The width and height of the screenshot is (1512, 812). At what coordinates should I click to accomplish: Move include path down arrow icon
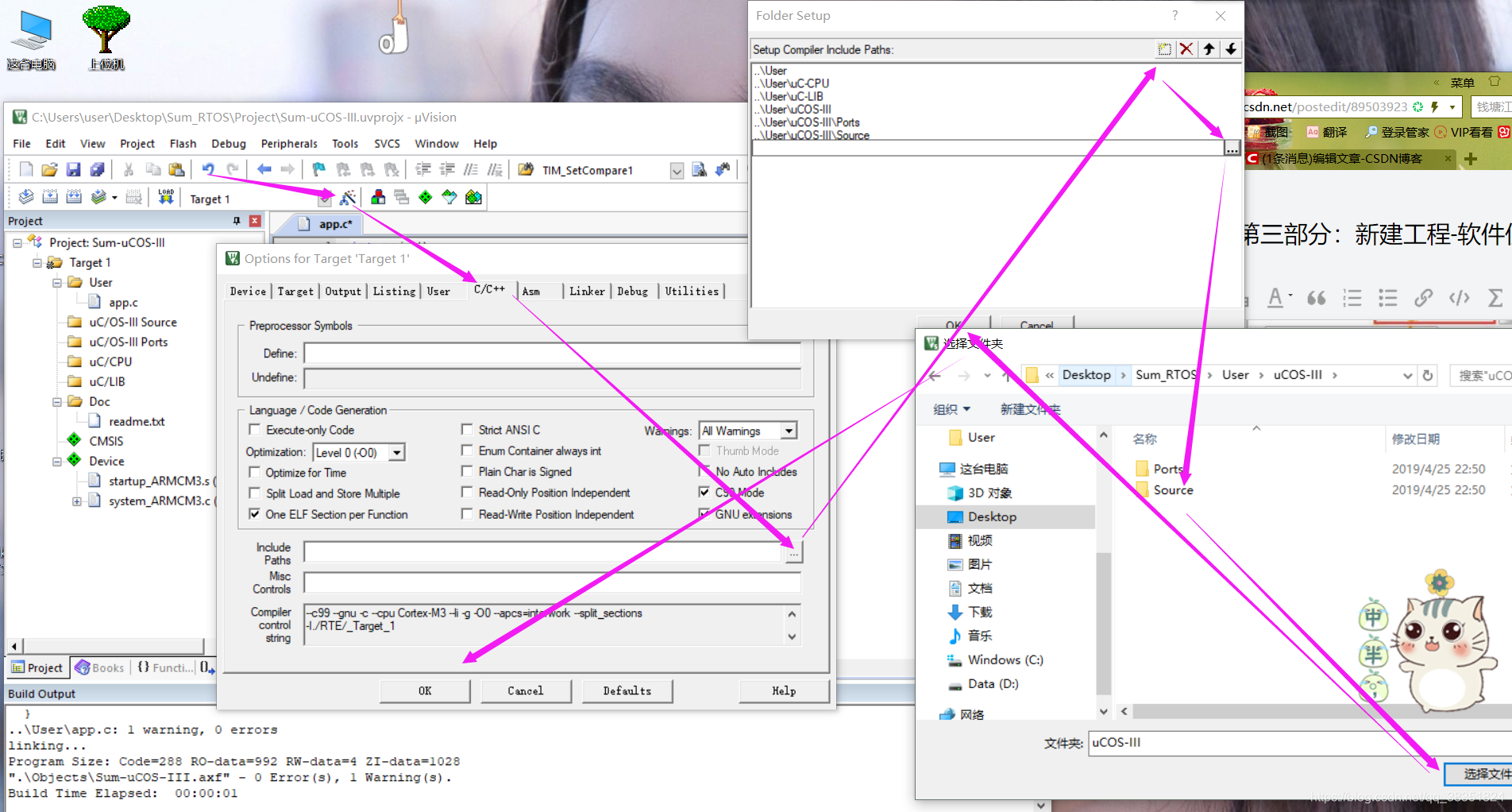click(1231, 49)
